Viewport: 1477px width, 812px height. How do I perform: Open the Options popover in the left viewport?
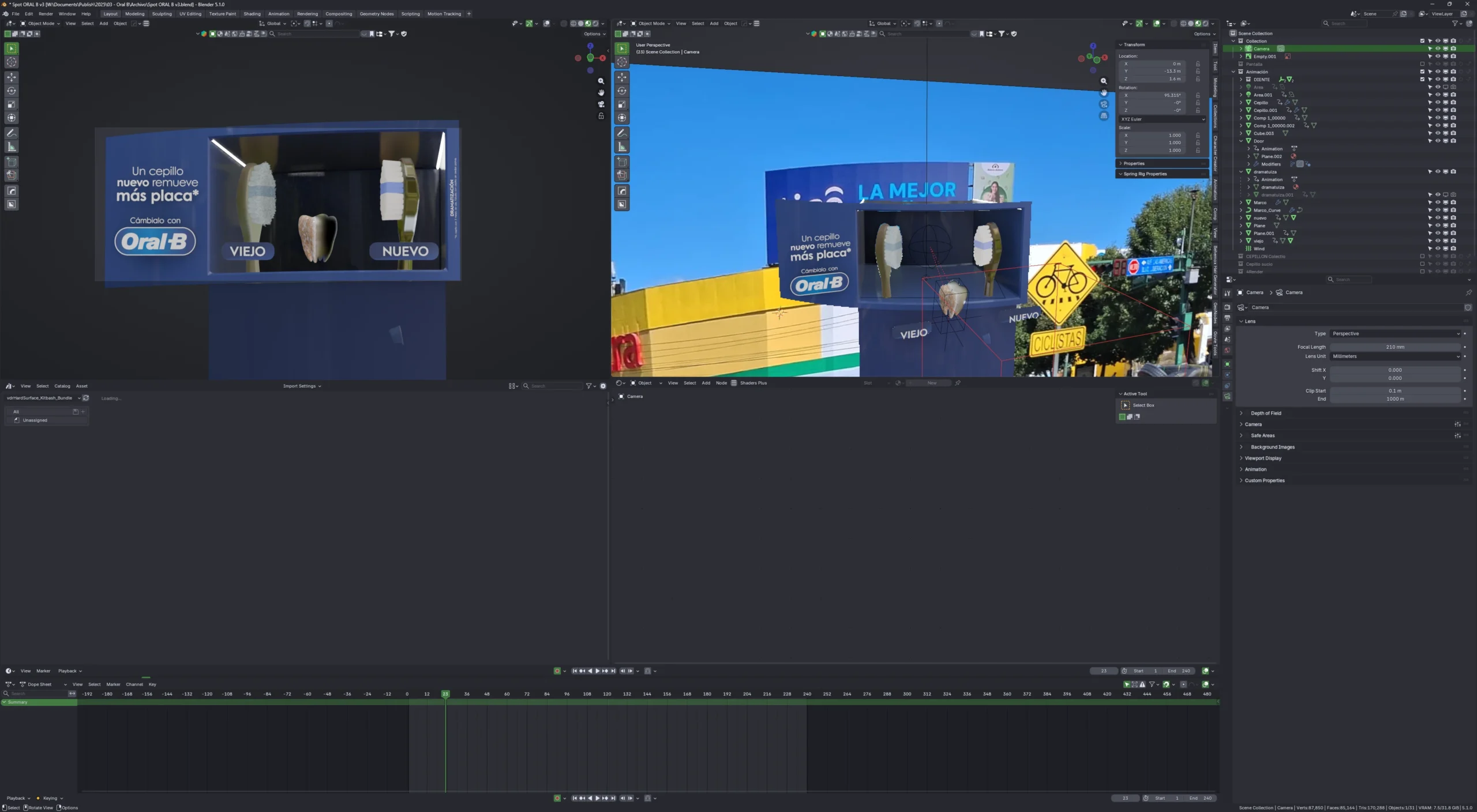[x=595, y=34]
